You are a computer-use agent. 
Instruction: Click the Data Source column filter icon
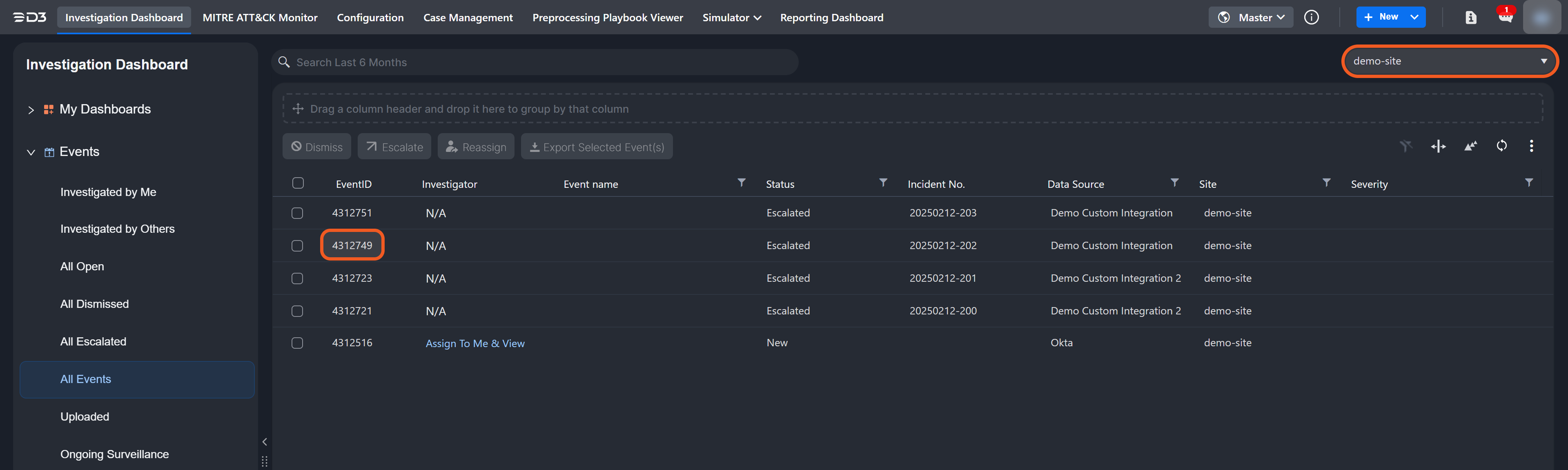tap(1174, 183)
